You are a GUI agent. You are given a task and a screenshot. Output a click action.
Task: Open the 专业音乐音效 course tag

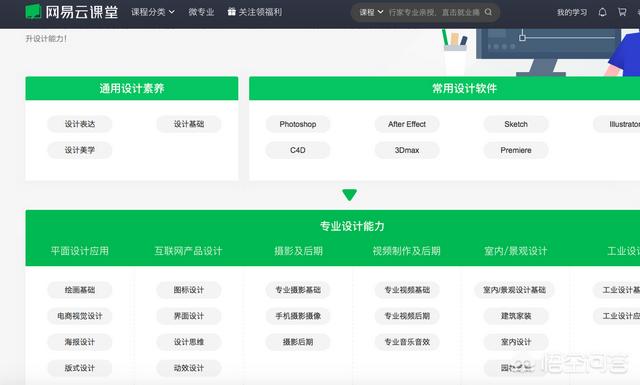(x=407, y=342)
